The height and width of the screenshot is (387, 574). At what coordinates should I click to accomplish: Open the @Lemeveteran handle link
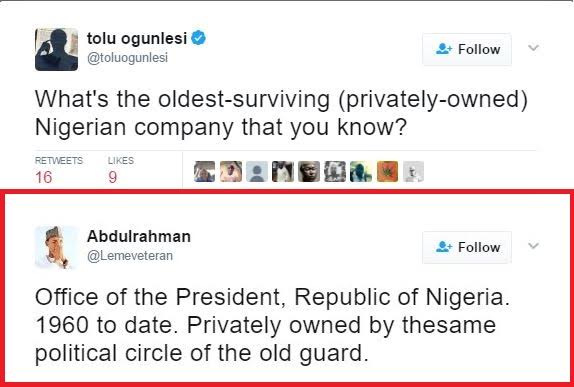pos(130,256)
